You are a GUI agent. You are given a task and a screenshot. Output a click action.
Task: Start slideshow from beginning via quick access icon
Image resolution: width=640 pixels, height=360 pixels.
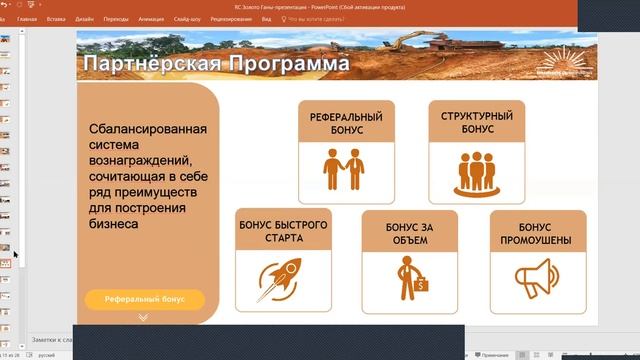coord(31,4)
